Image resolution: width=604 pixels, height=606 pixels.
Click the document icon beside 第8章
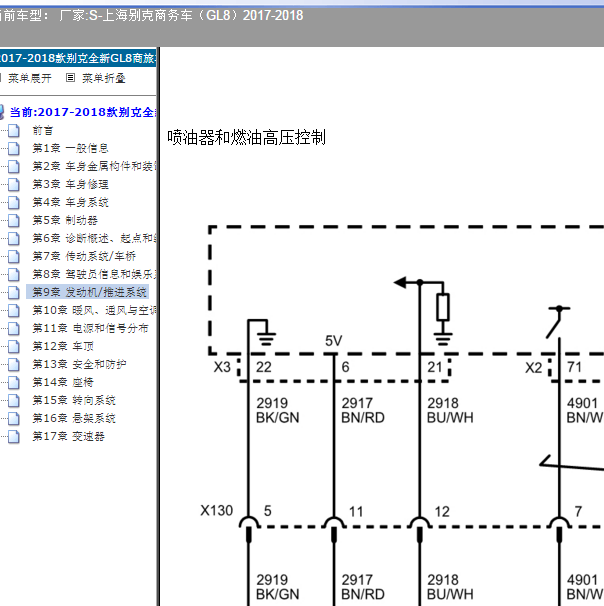tap(14, 274)
